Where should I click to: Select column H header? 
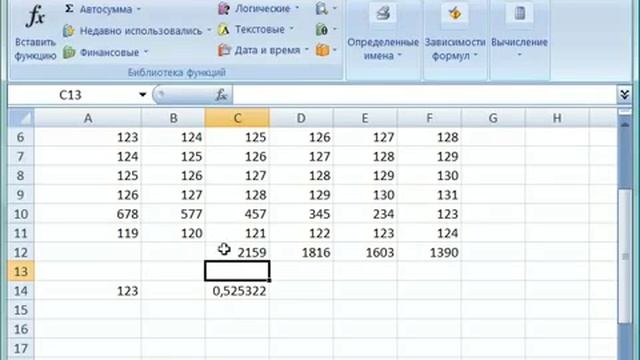tap(557, 118)
